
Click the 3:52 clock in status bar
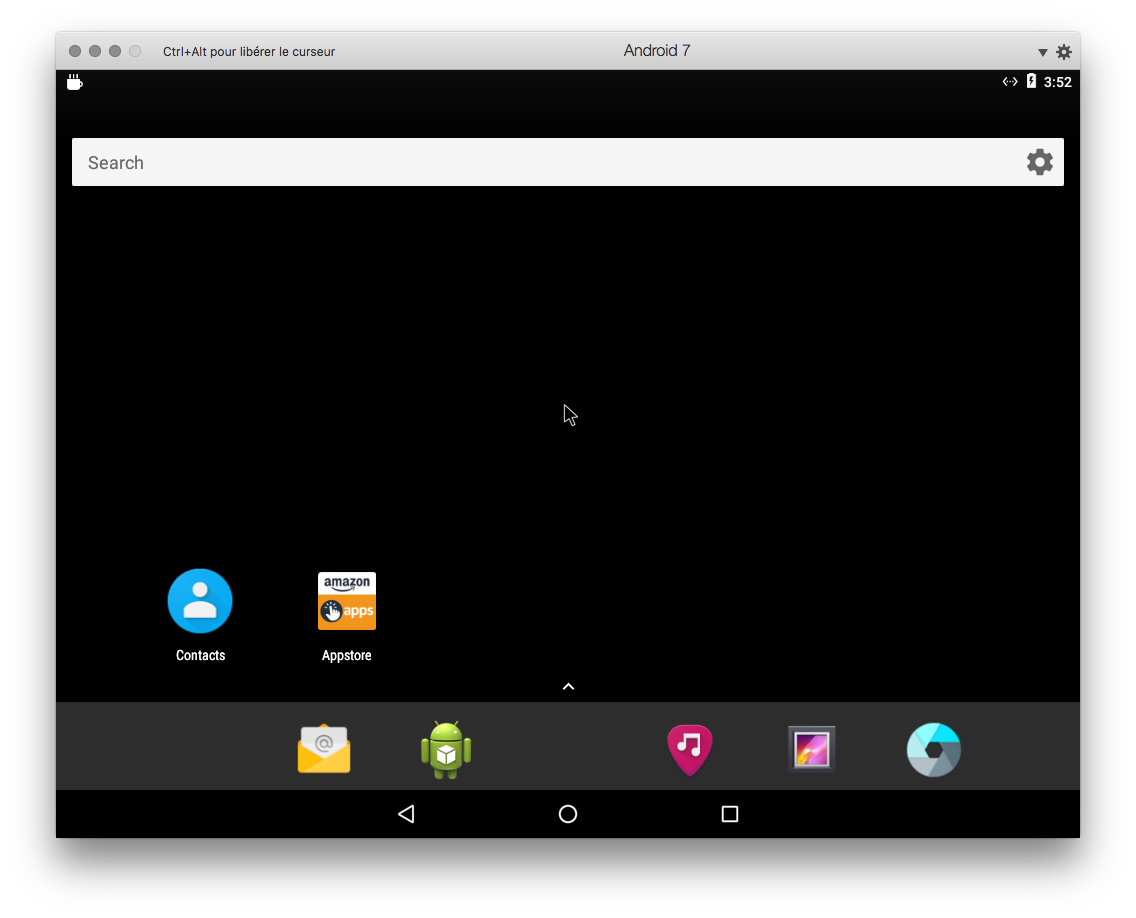click(1058, 82)
